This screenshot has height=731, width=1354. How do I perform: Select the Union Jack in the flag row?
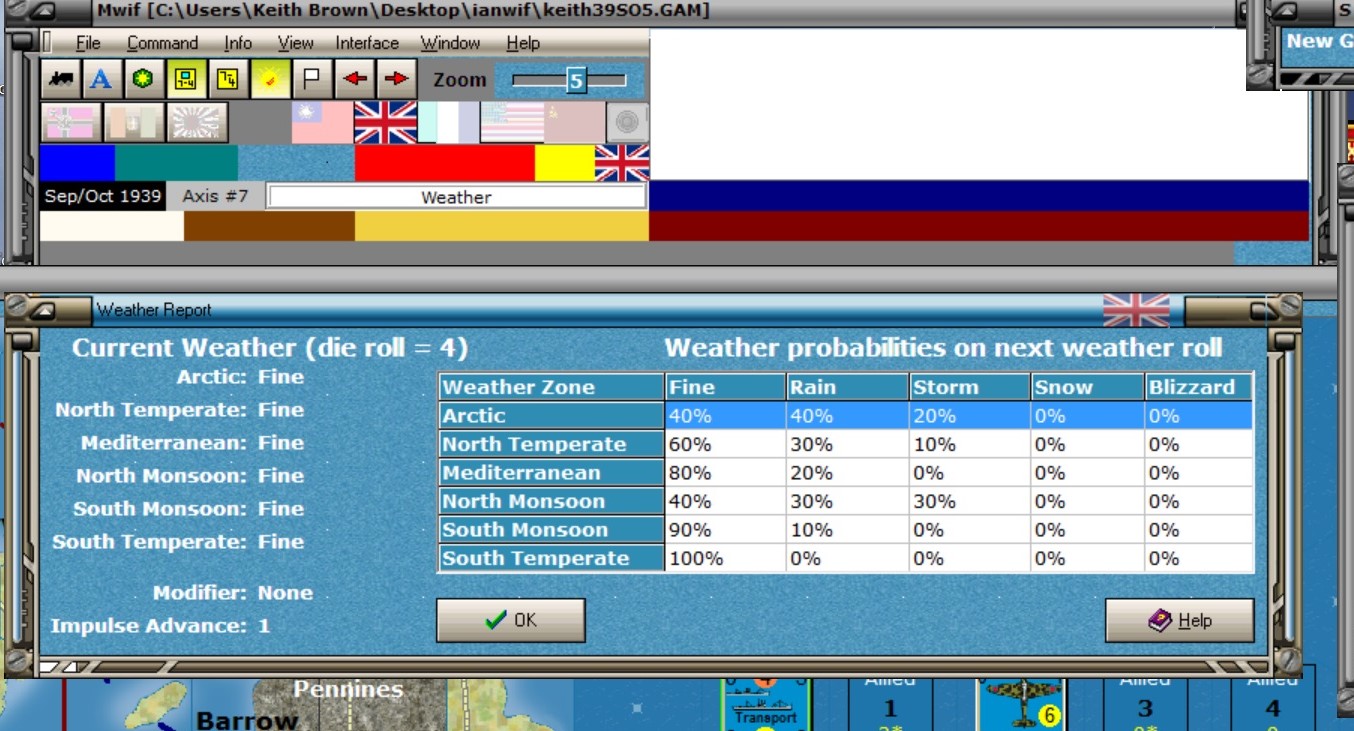coord(385,123)
